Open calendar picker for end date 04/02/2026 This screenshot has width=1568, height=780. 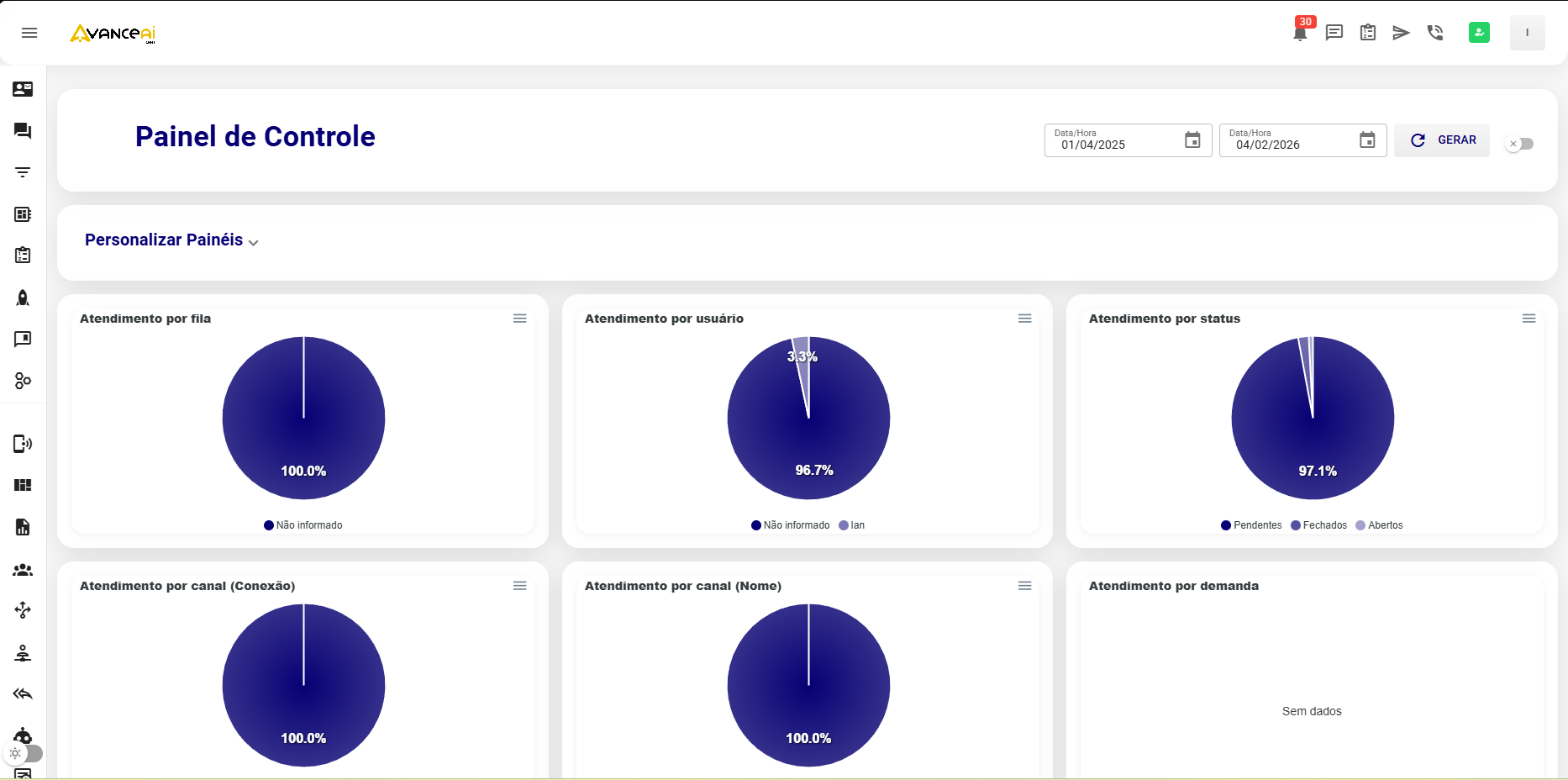click(1367, 140)
